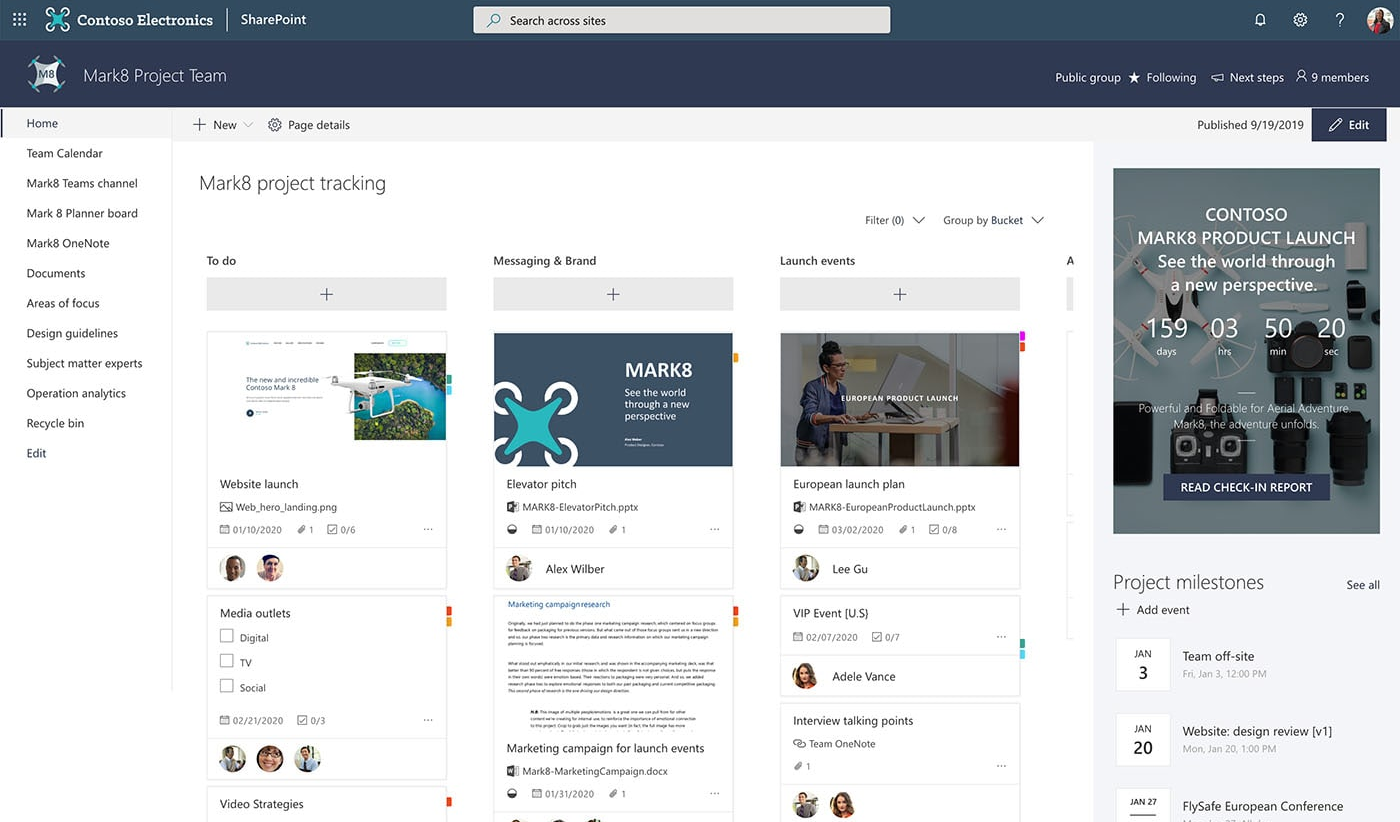Open the Web_hero_landing.png attachment

pos(279,507)
